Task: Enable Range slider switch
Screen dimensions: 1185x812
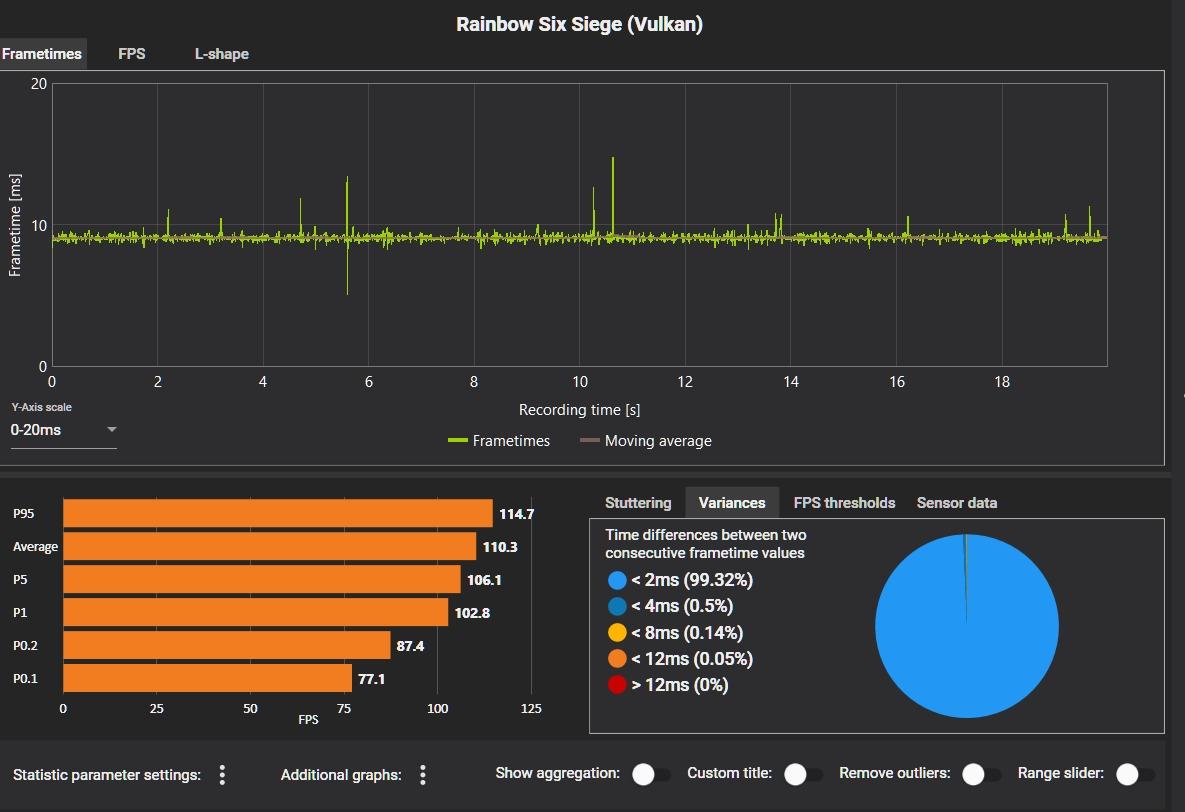Action: [x=1135, y=774]
